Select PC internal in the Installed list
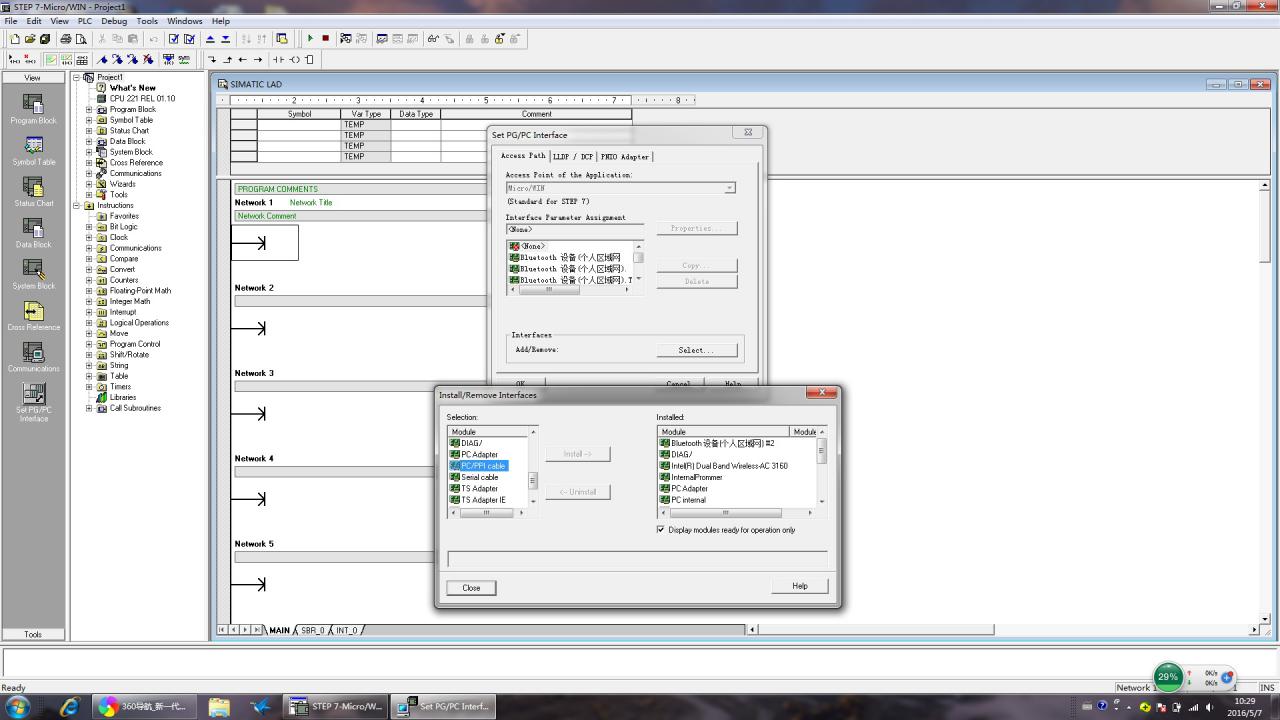 (x=683, y=500)
